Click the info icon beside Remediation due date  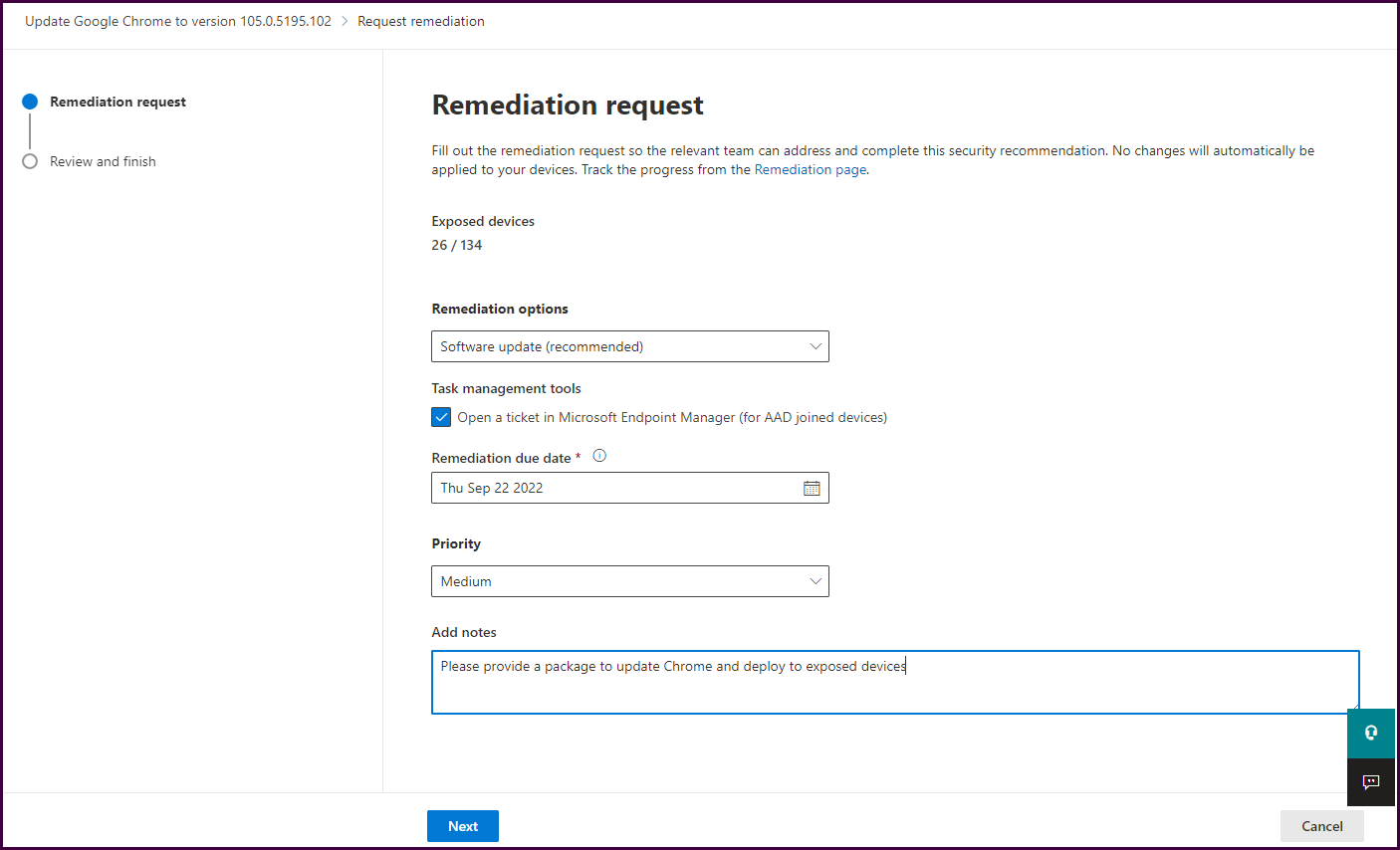599,455
